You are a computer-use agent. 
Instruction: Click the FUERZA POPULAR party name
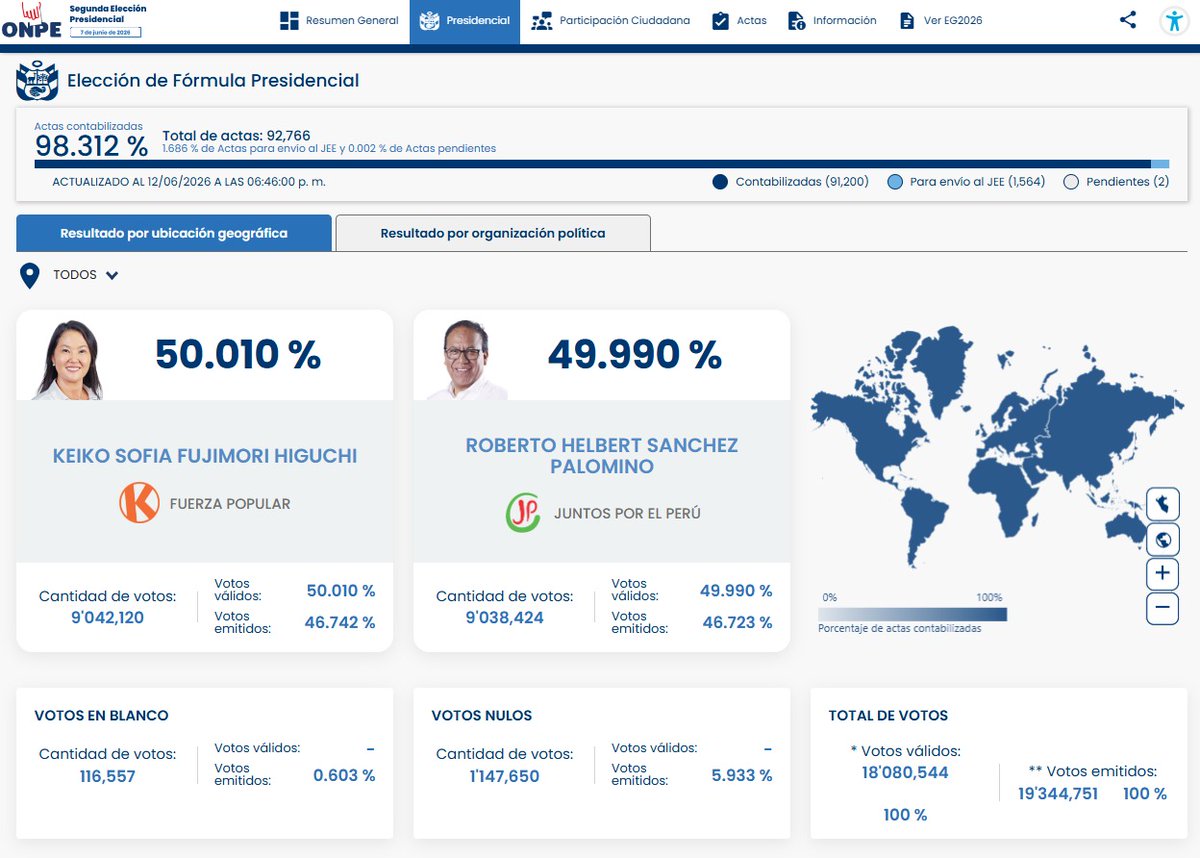click(x=230, y=504)
